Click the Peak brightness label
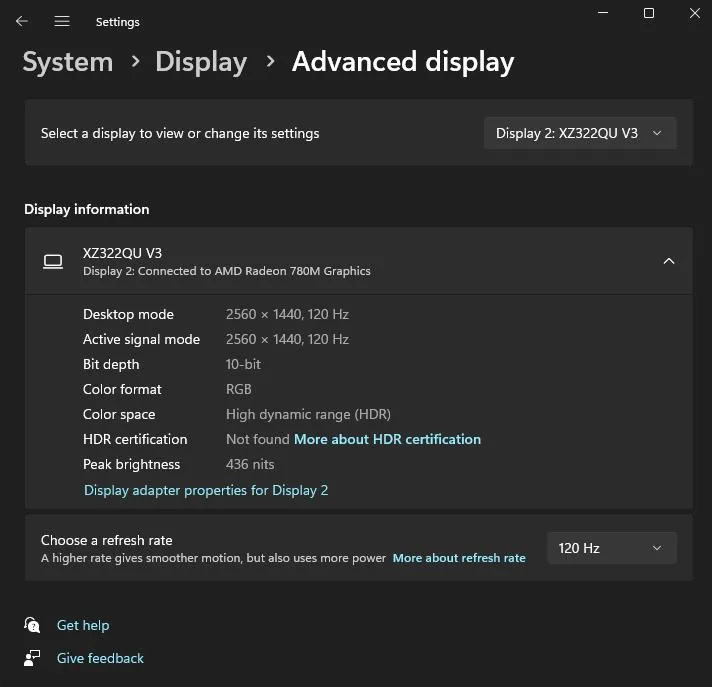712x687 pixels. [x=131, y=464]
